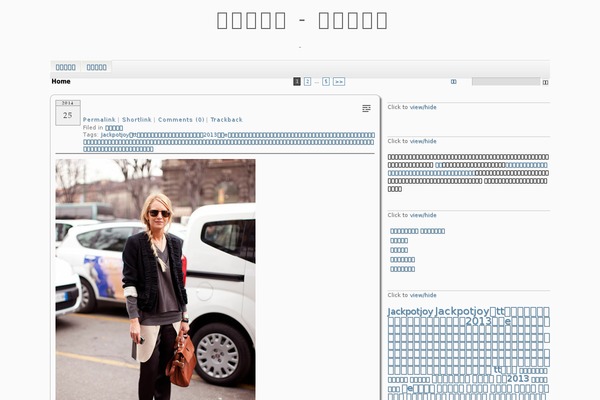Toggle view/hide above the Jackpotjoy tag cloud
This screenshot has height=400, width=600.
point(423,295)
